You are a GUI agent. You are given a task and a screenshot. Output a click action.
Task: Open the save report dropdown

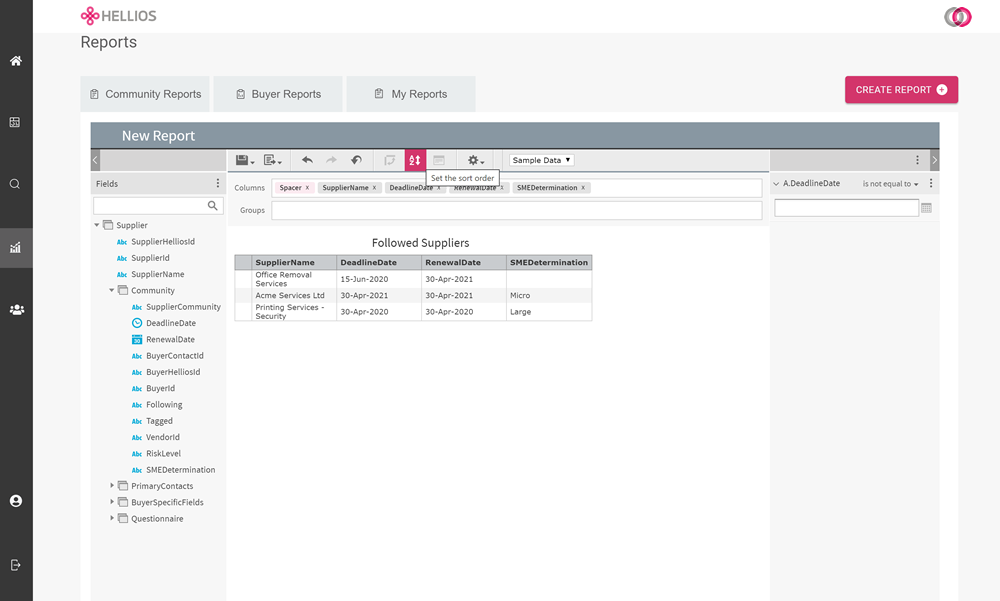tap(245, 160)
